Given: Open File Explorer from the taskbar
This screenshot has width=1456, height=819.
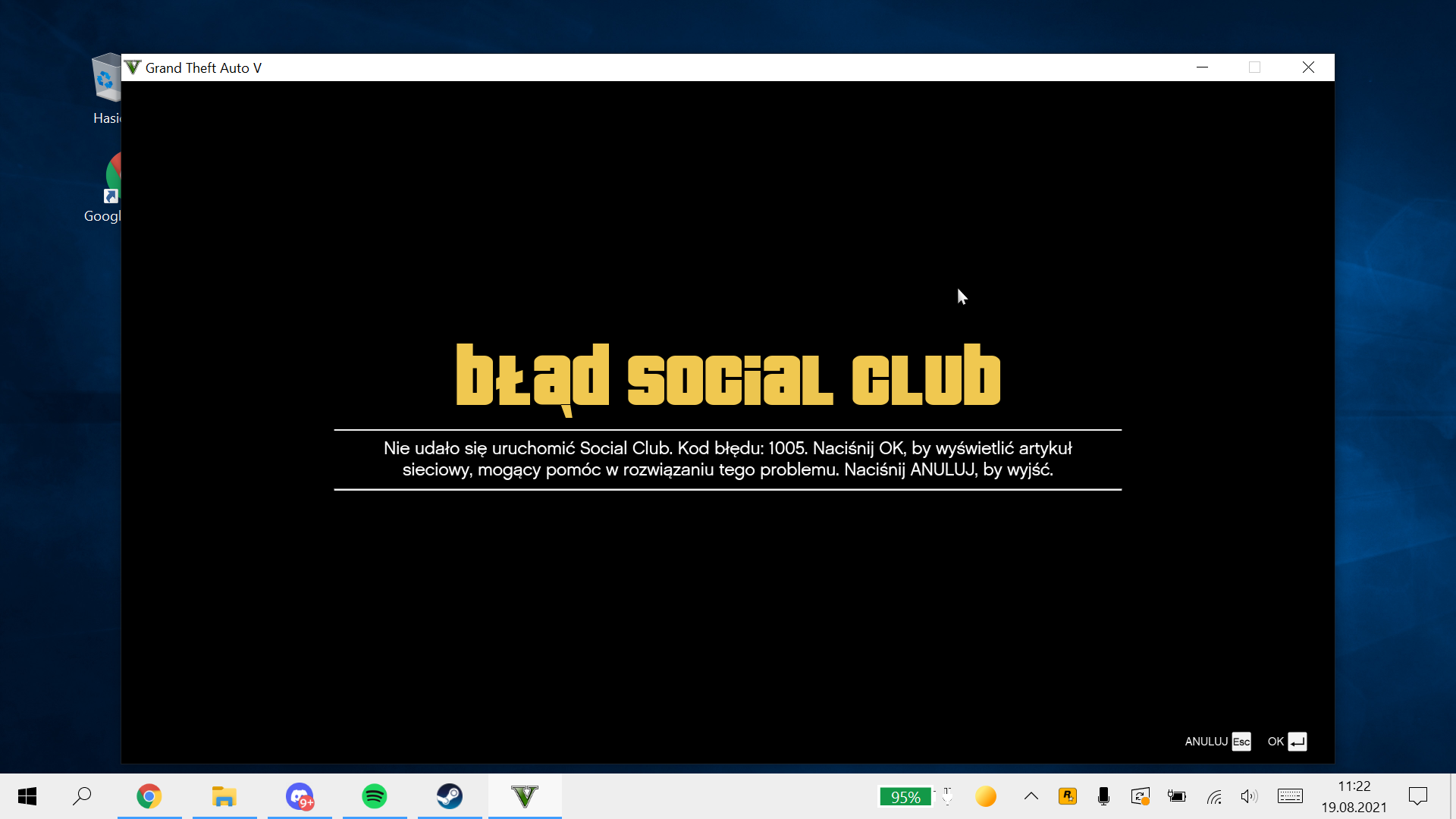Looking at the screenshot, I should click(224, 796).
